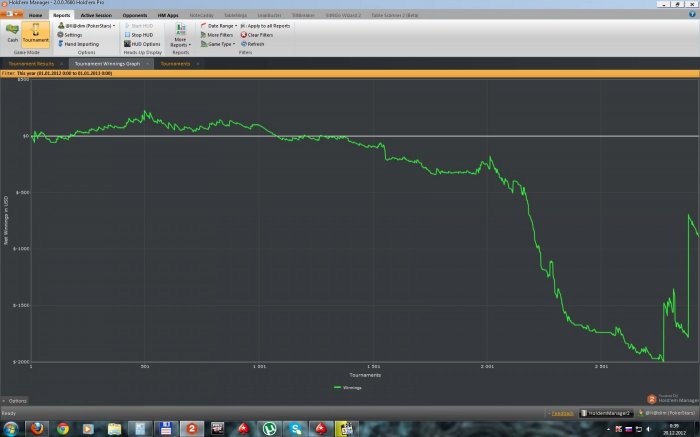Open Skype from the taskbar
700x437 pixels.
click(295, 429)
